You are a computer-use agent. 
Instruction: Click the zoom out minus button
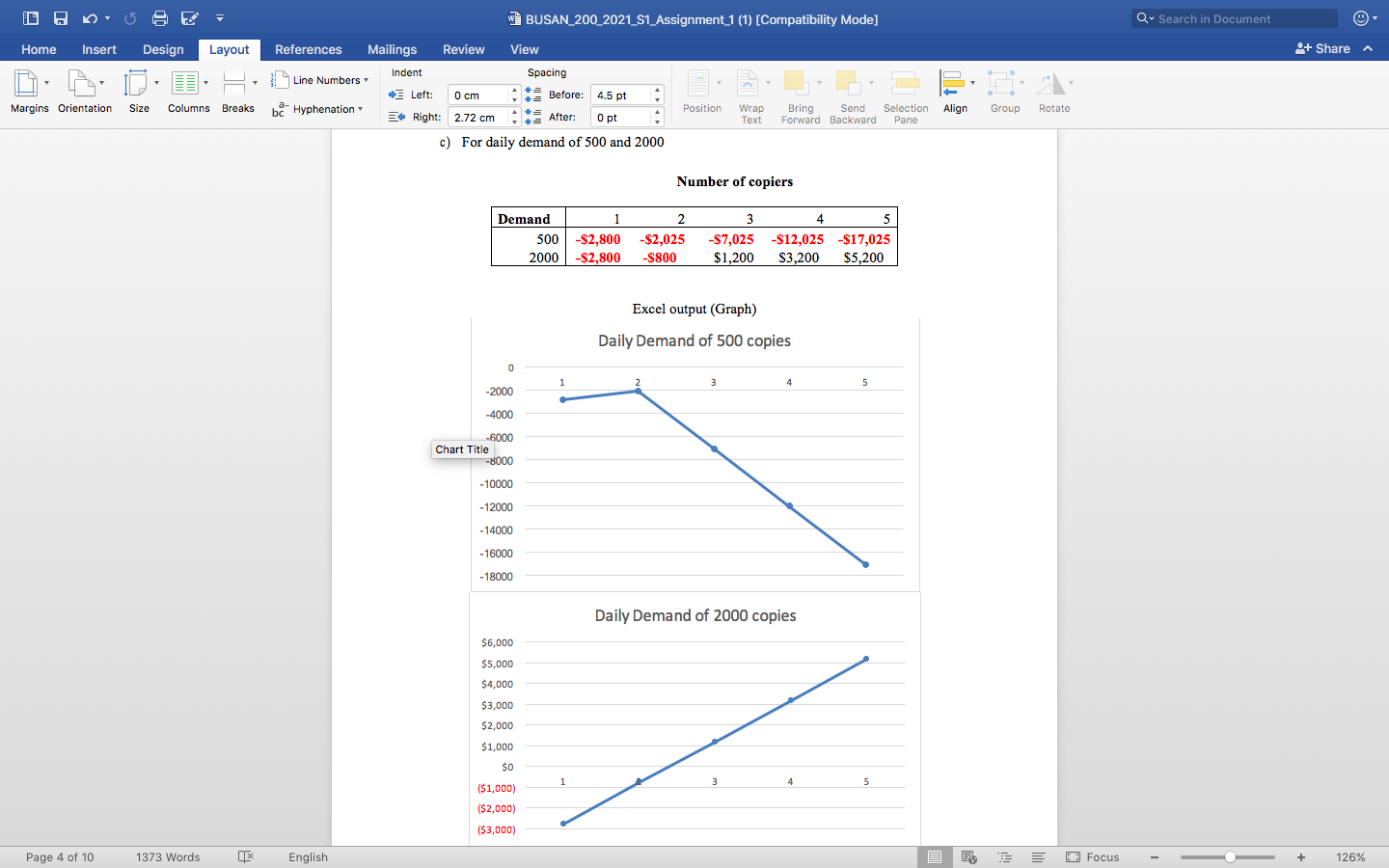(x=1154, y=857)
